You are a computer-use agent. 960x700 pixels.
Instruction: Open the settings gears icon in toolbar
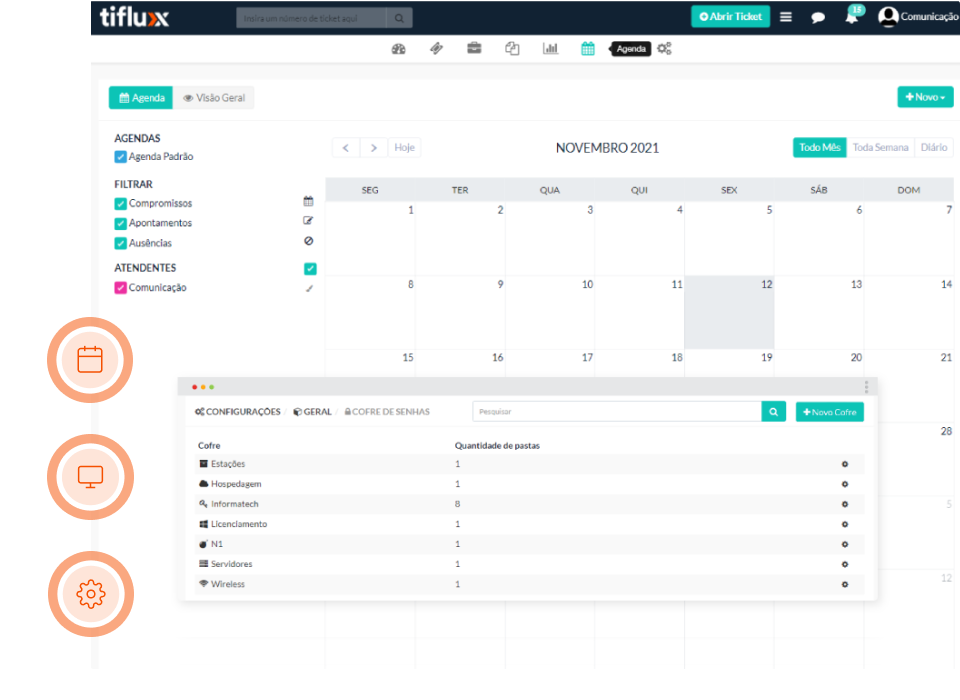(664, 48)
